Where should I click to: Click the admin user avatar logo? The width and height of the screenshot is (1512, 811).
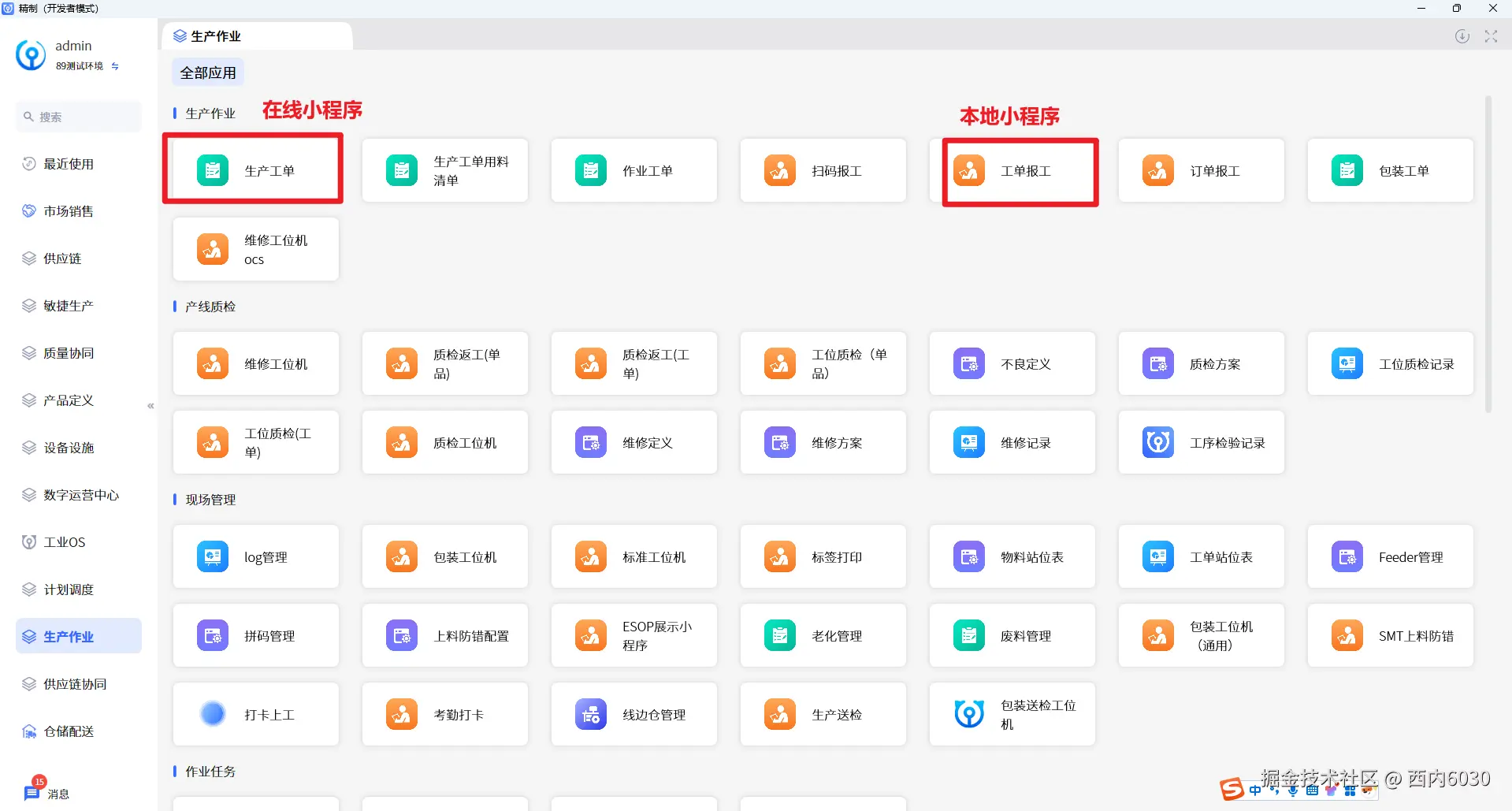click(31, 55)
